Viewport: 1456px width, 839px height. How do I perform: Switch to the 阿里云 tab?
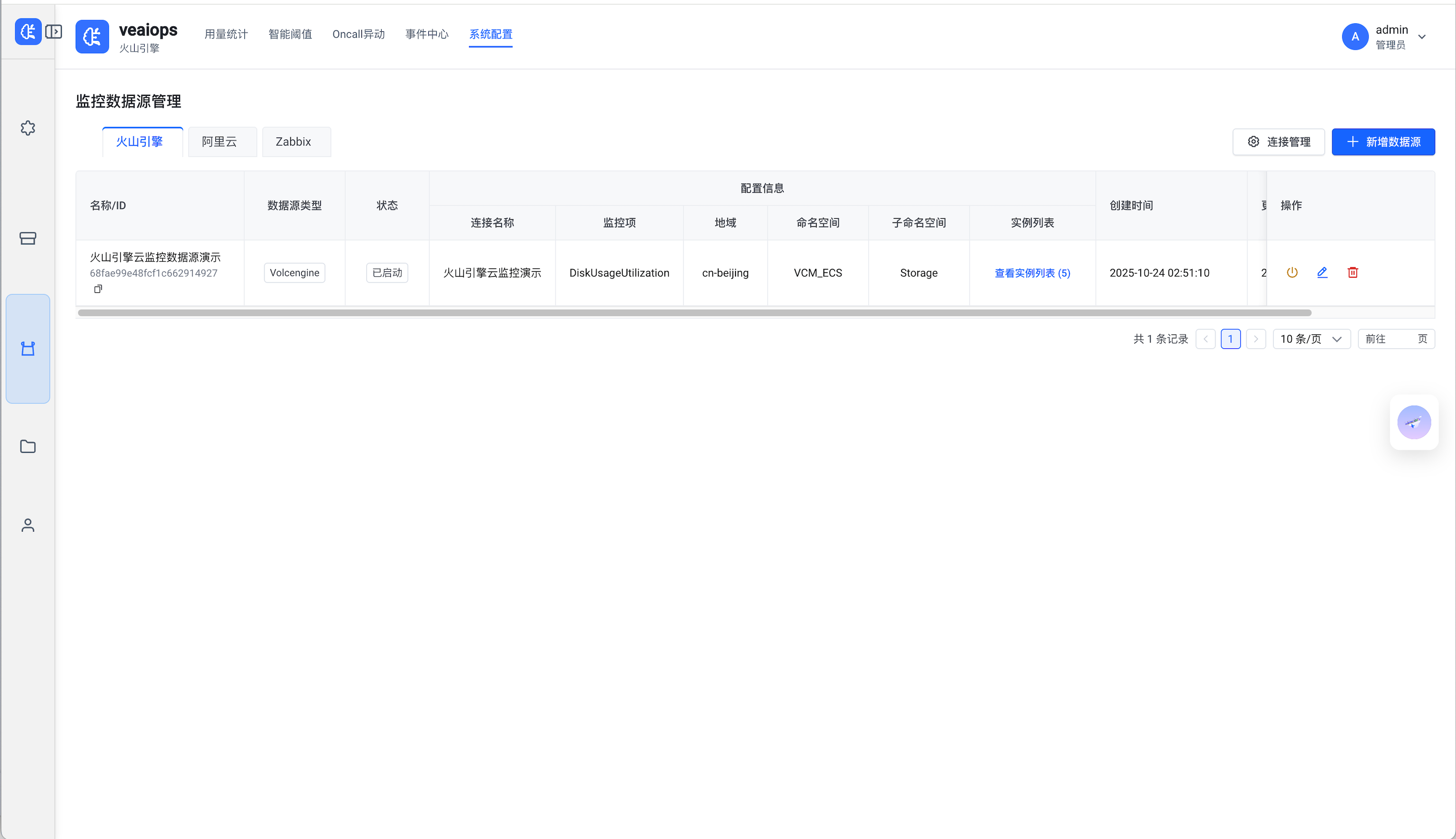[x=221, y=142]
